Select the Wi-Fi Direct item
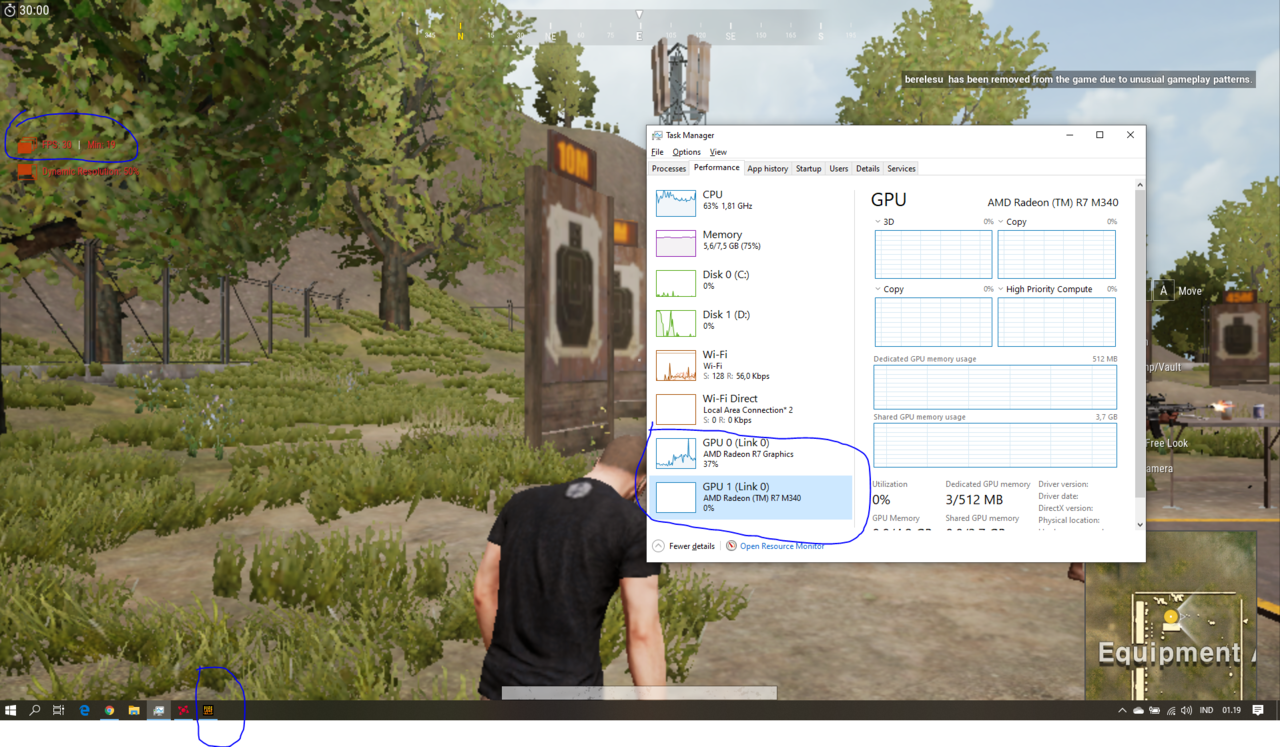The image size is (1280, 747). pos(750,409)
